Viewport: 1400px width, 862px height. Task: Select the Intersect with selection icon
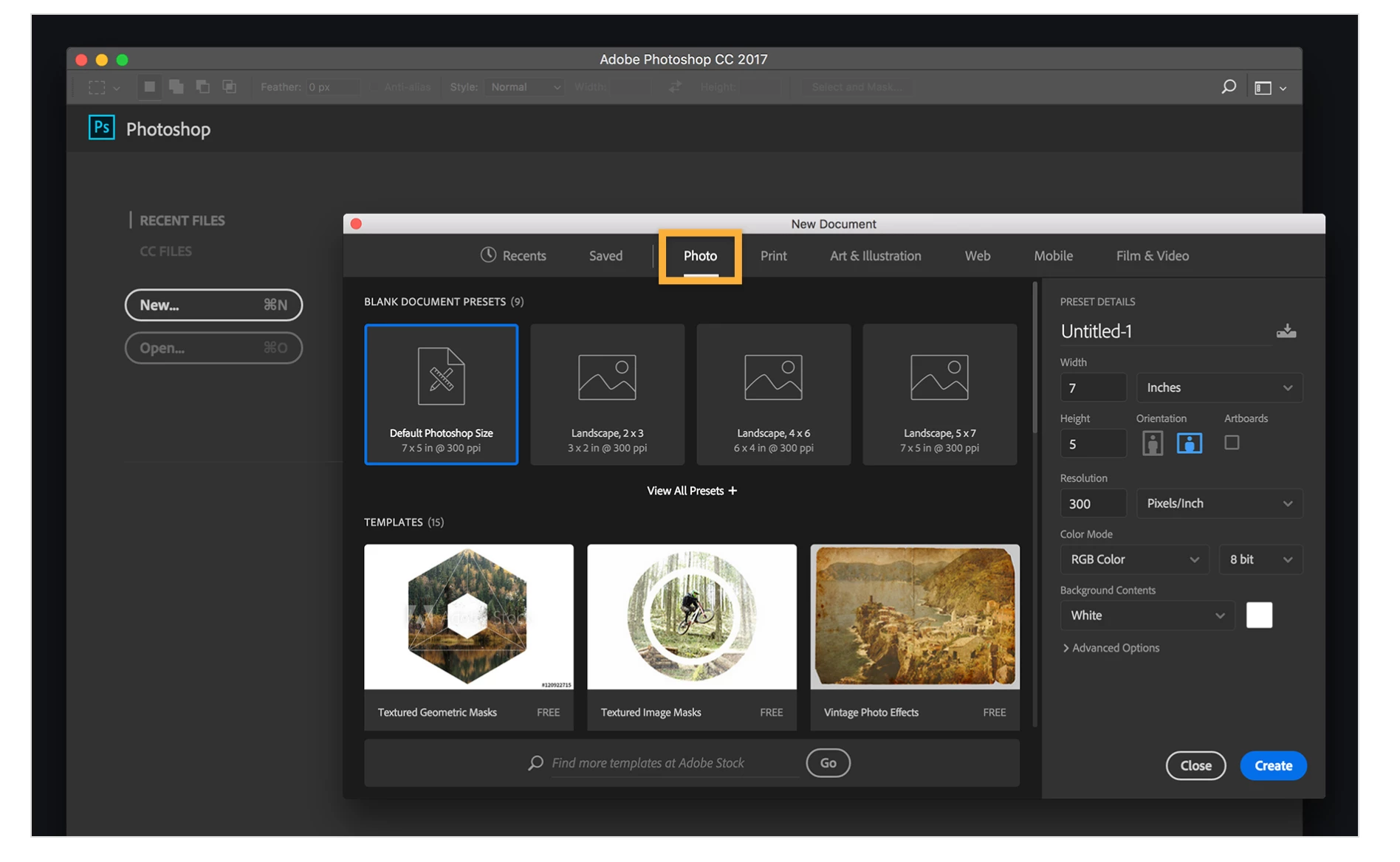[x=230, y=87]
